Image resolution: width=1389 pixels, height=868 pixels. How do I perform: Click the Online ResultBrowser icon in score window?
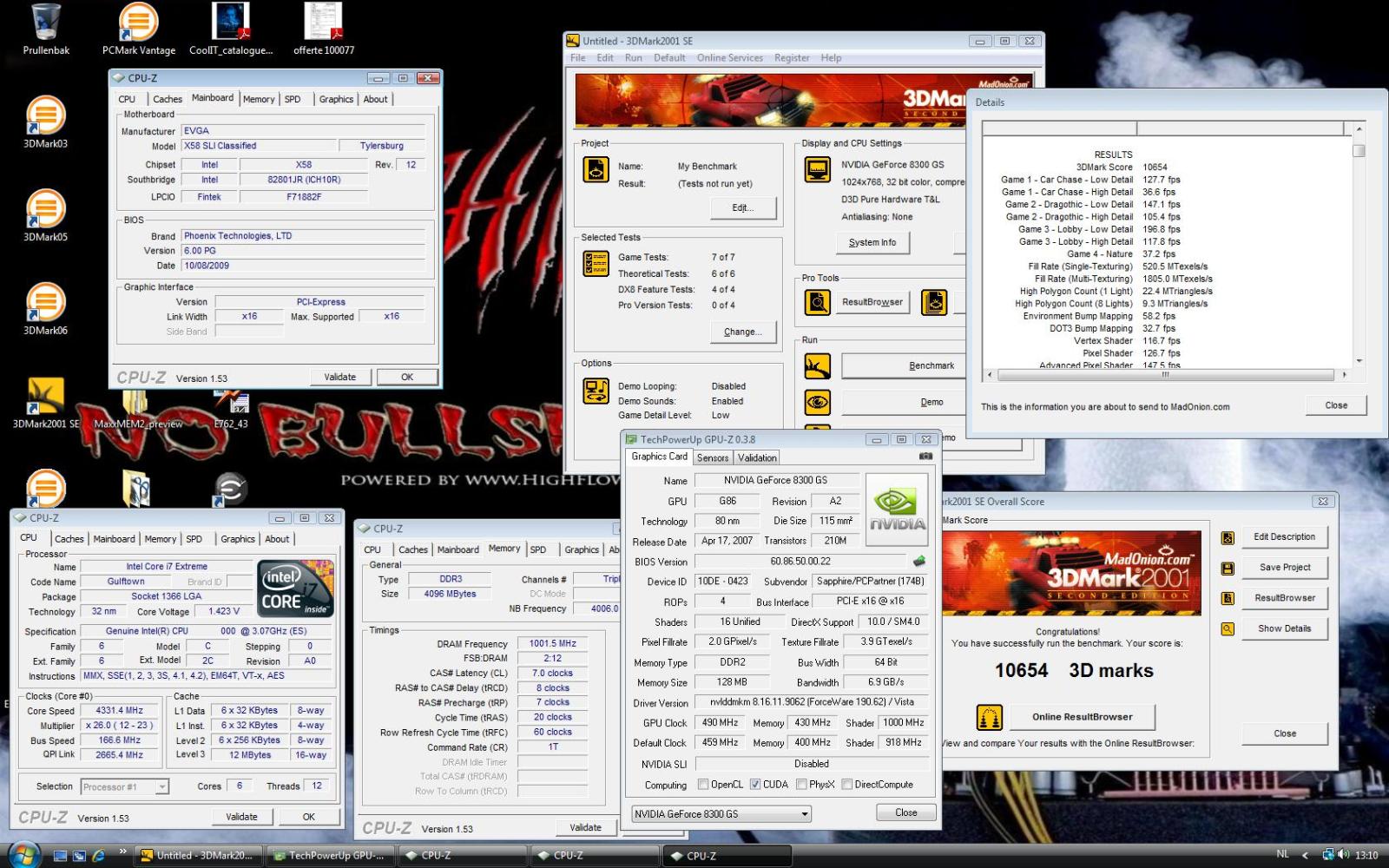coord(990,718)
